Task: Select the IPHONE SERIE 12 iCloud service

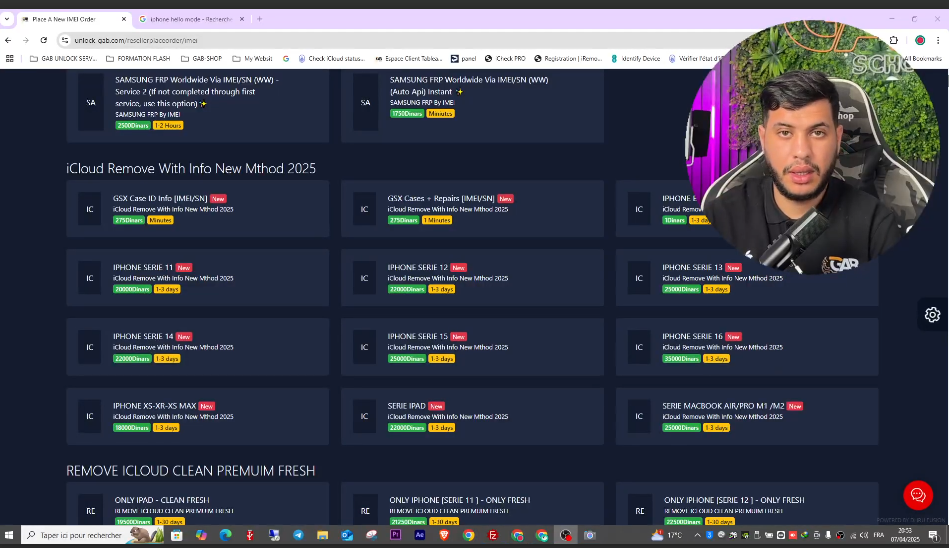Action: (x=472, y=277)
